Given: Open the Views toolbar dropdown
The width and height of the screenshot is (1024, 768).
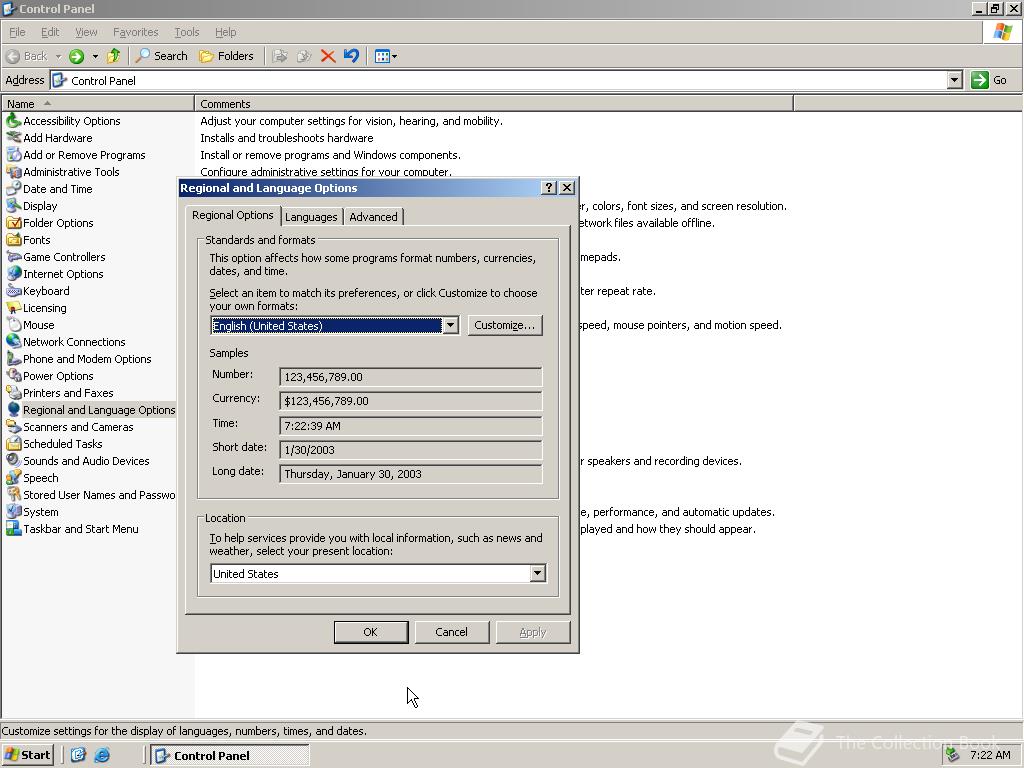Looking at the screenshot, I should [x=386, y=56].
